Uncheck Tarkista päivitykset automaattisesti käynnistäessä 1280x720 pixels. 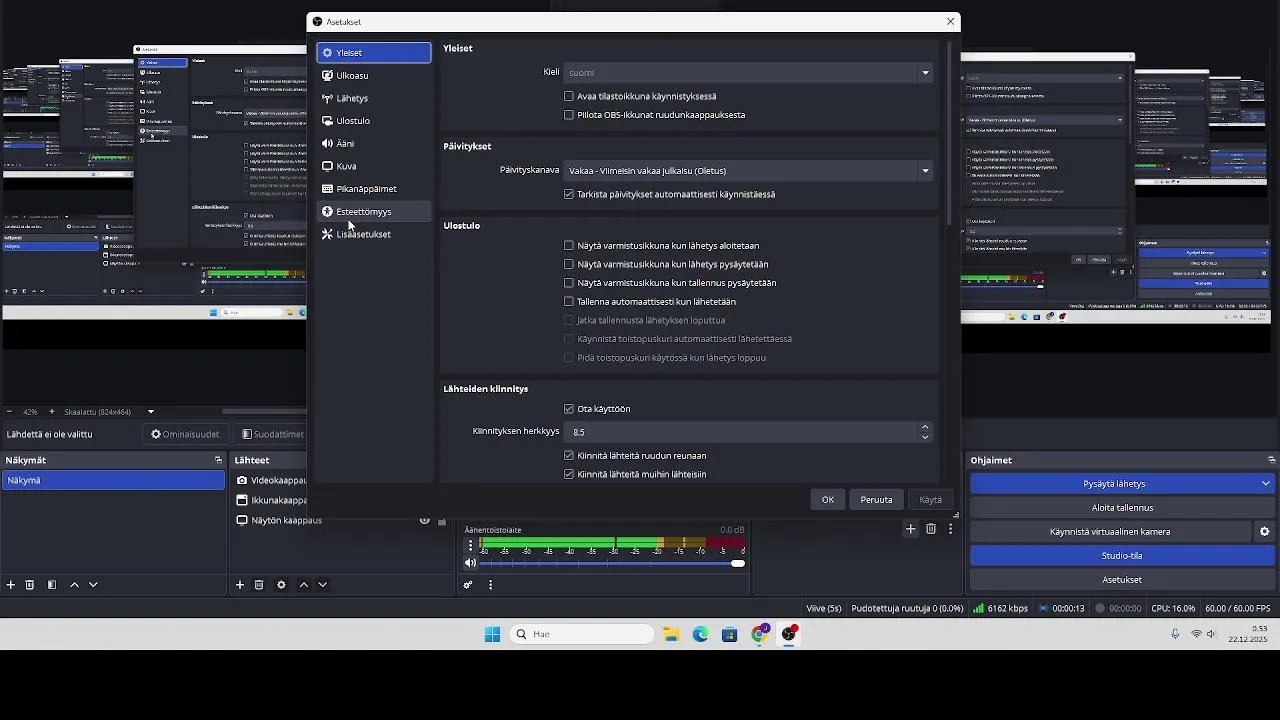[x=569, y=194]
